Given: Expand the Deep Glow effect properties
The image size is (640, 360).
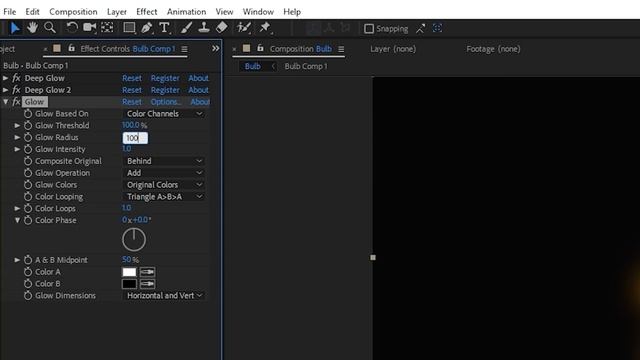Looking at the screenshot, I should click(x=5, y=78).
